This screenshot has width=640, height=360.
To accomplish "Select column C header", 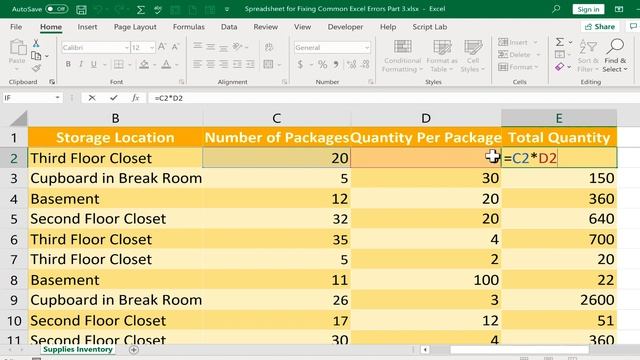I will coord(277,118).
